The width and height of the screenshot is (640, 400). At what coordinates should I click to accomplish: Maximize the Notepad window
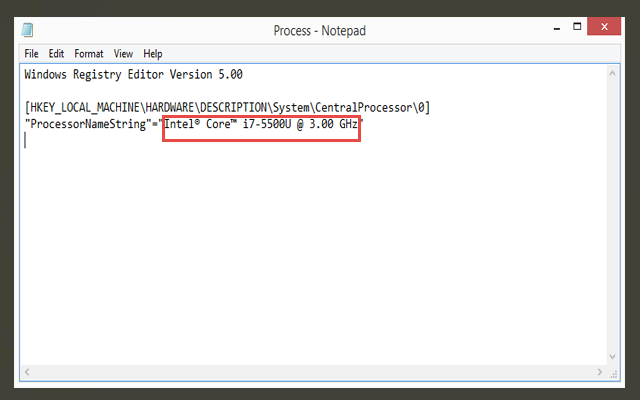pos(577,27)
